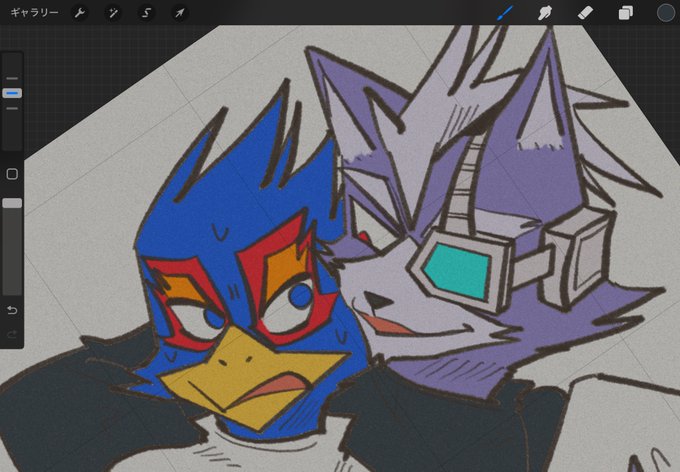Image resolution: width=680 pixels, height=472 pixels.
Task: Open the active color picker circle
Action: [x=666, y=13]
